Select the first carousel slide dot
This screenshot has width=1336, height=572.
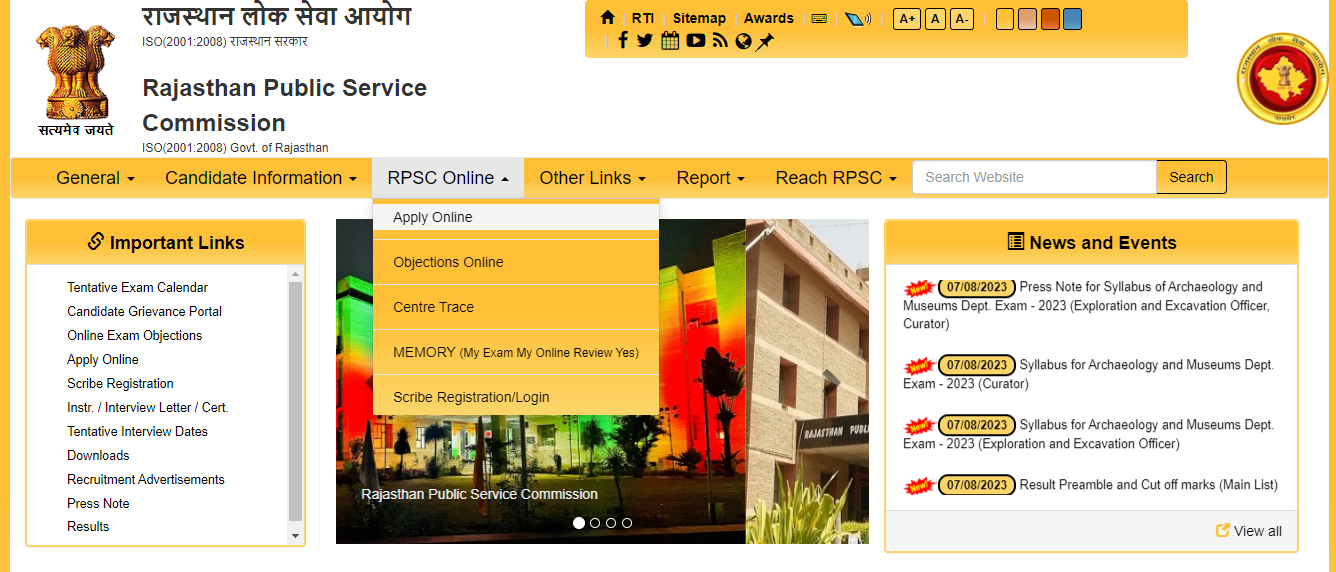pyautogui.click(x=578, y=522)
